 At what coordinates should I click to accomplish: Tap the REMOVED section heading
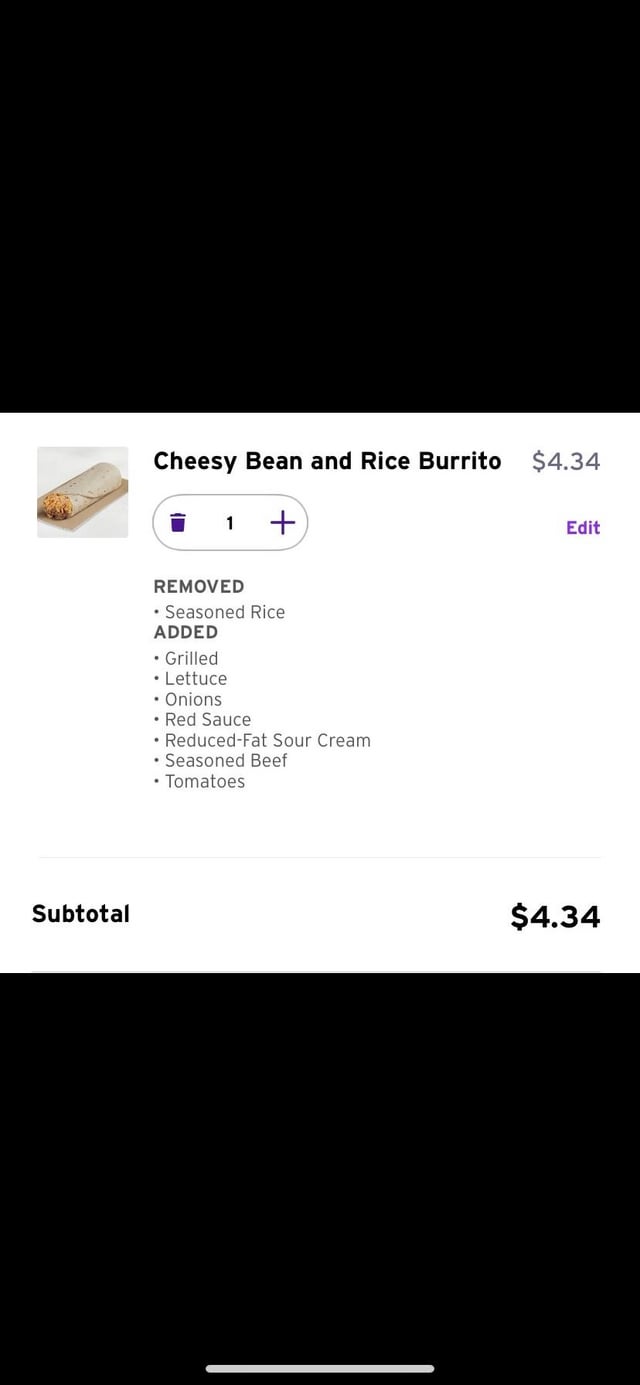(198, 586)
